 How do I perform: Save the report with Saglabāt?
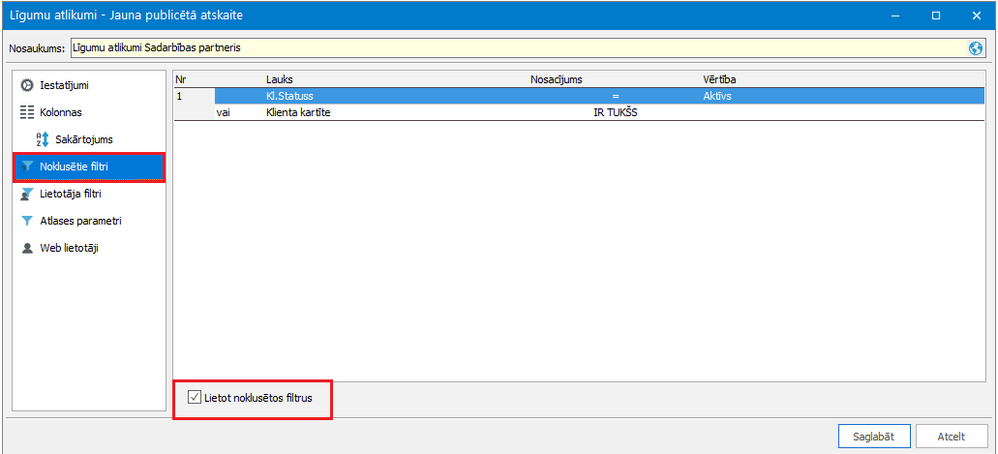click(874, 437)
